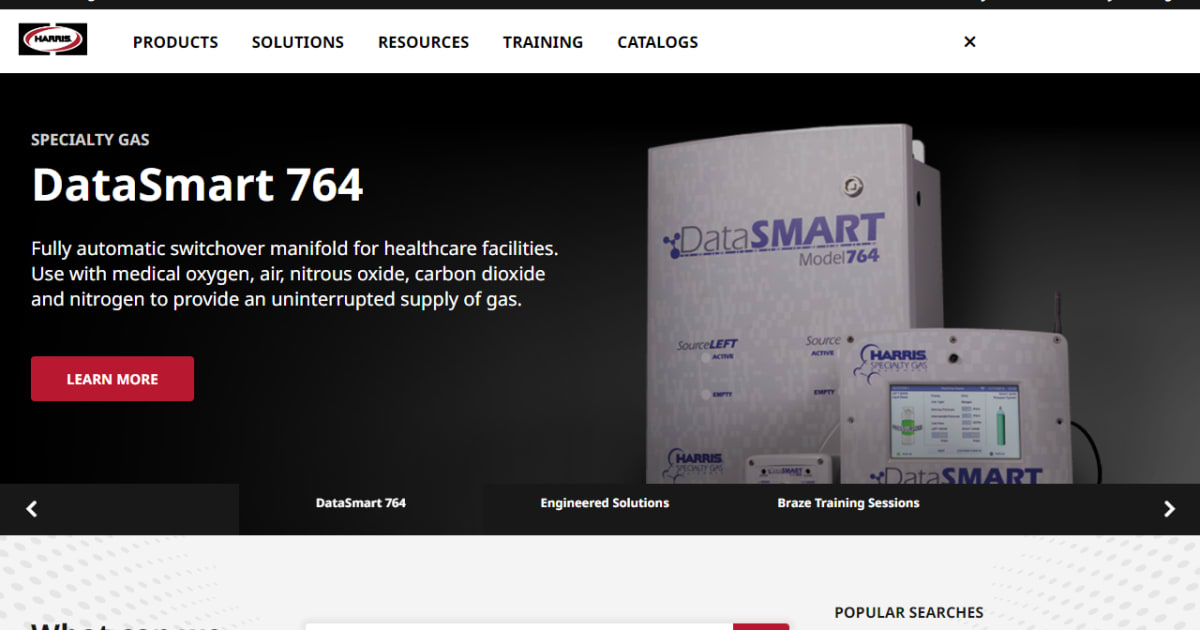Click the red LEARN MORE button
1200x630 pixels.
click(x=112, y=379)
